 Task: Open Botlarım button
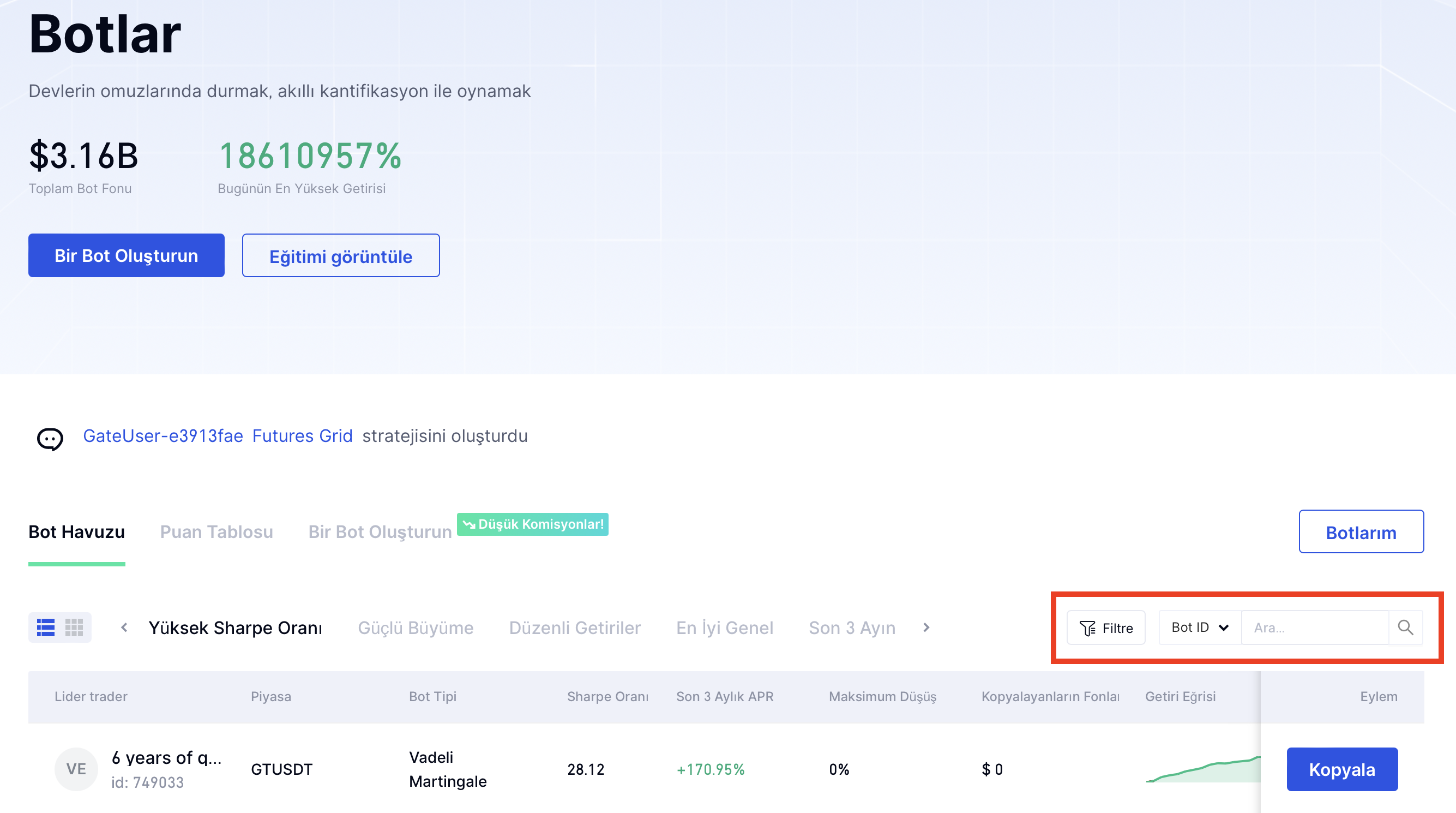[1361, 532]
